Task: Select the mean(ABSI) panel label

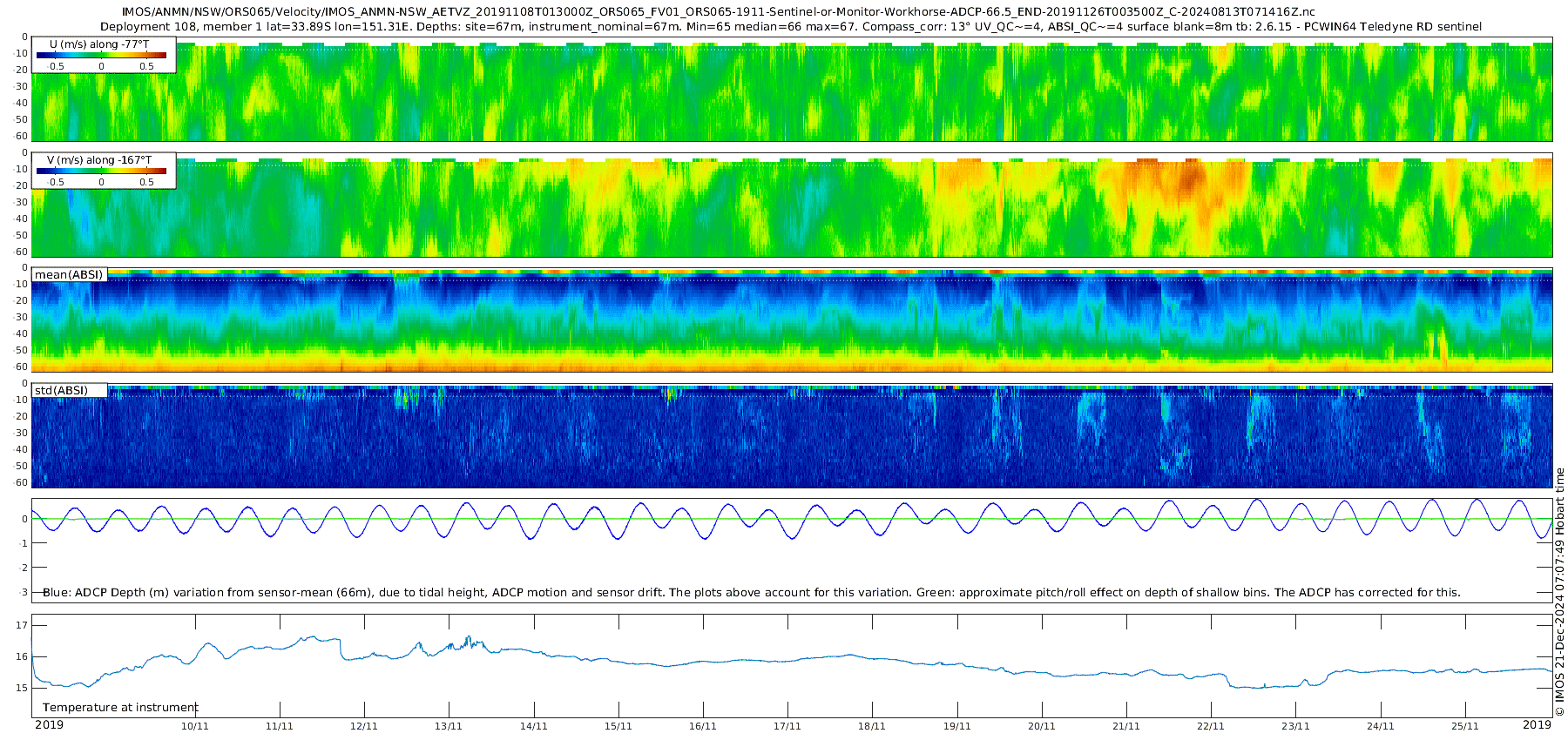Action: click(69, 274)
